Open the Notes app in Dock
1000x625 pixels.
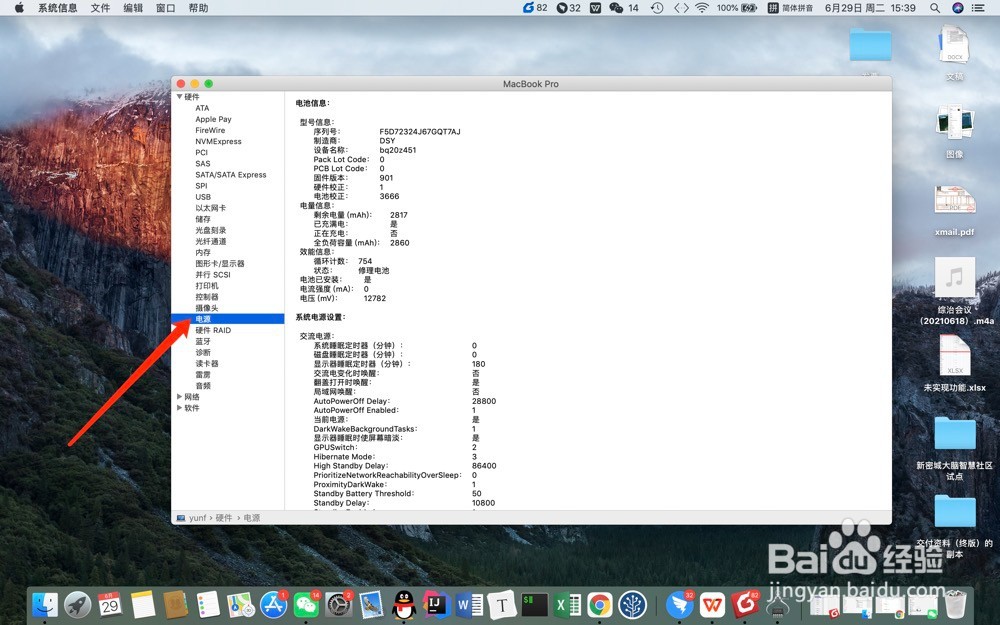coord(143,604)
